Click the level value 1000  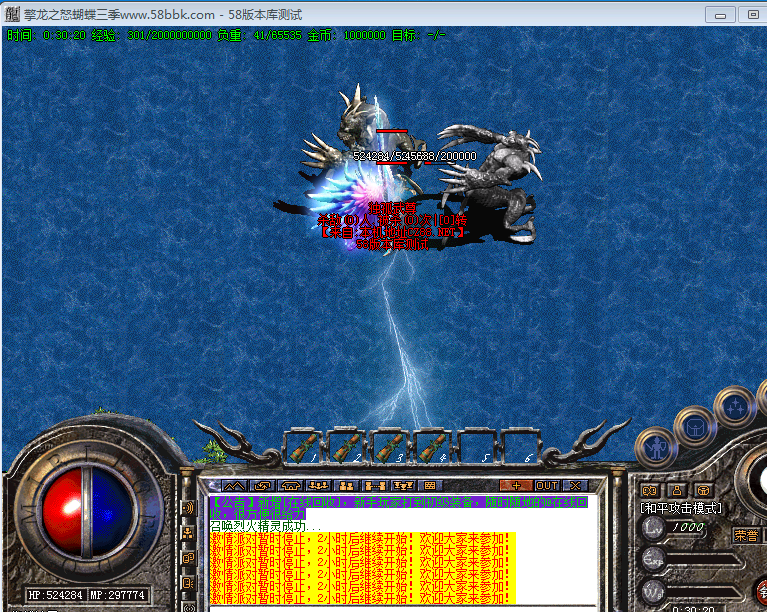point(688,527)
